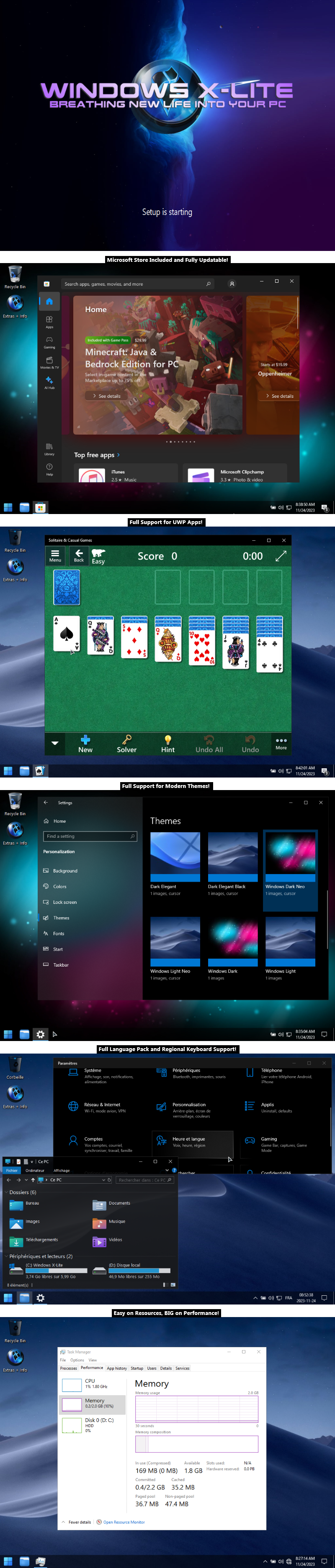Image resolution: width=335 pixels, height=1568 pixels.
Task: Start a New Solitaire game
Action: tap(85, 744)
